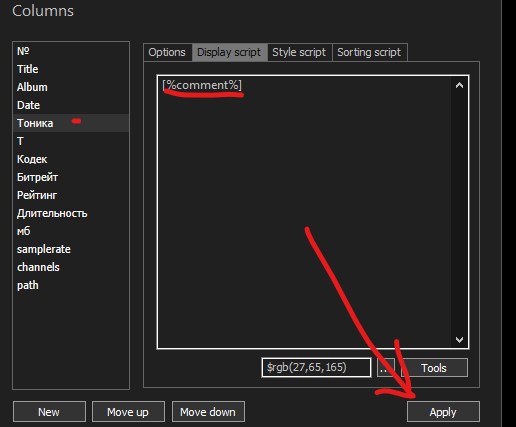516x427 pixels.
Task: Click inside the [%comment%] script text area
Action: coord(305,212)
